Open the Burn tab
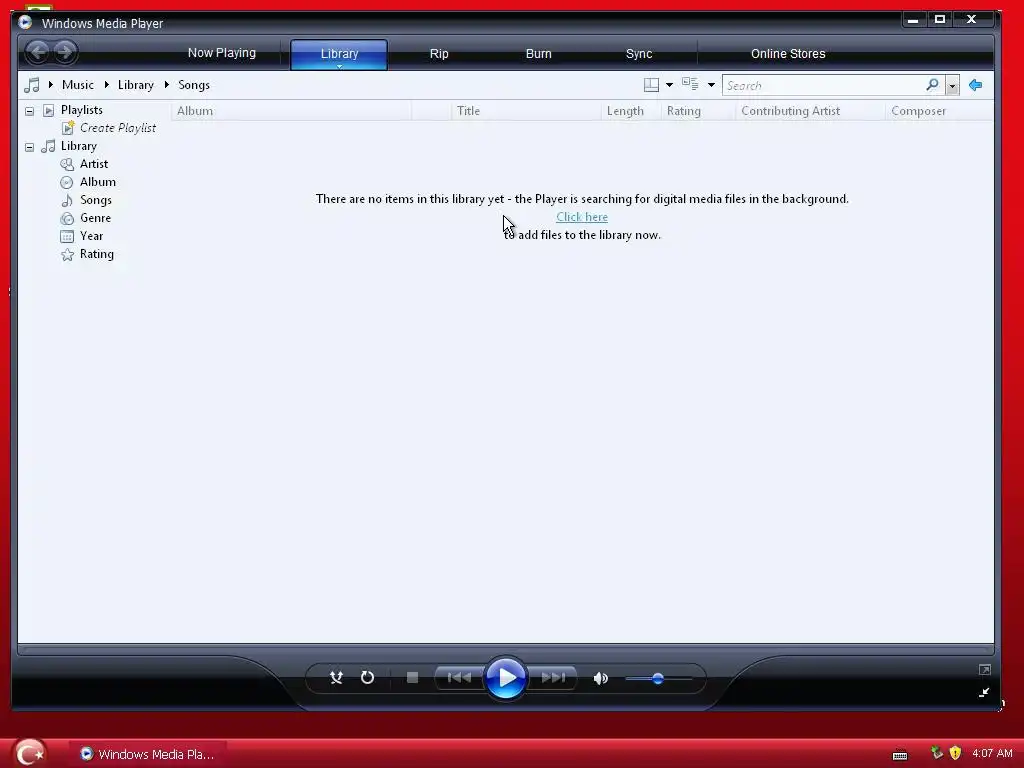 point(539,54)
